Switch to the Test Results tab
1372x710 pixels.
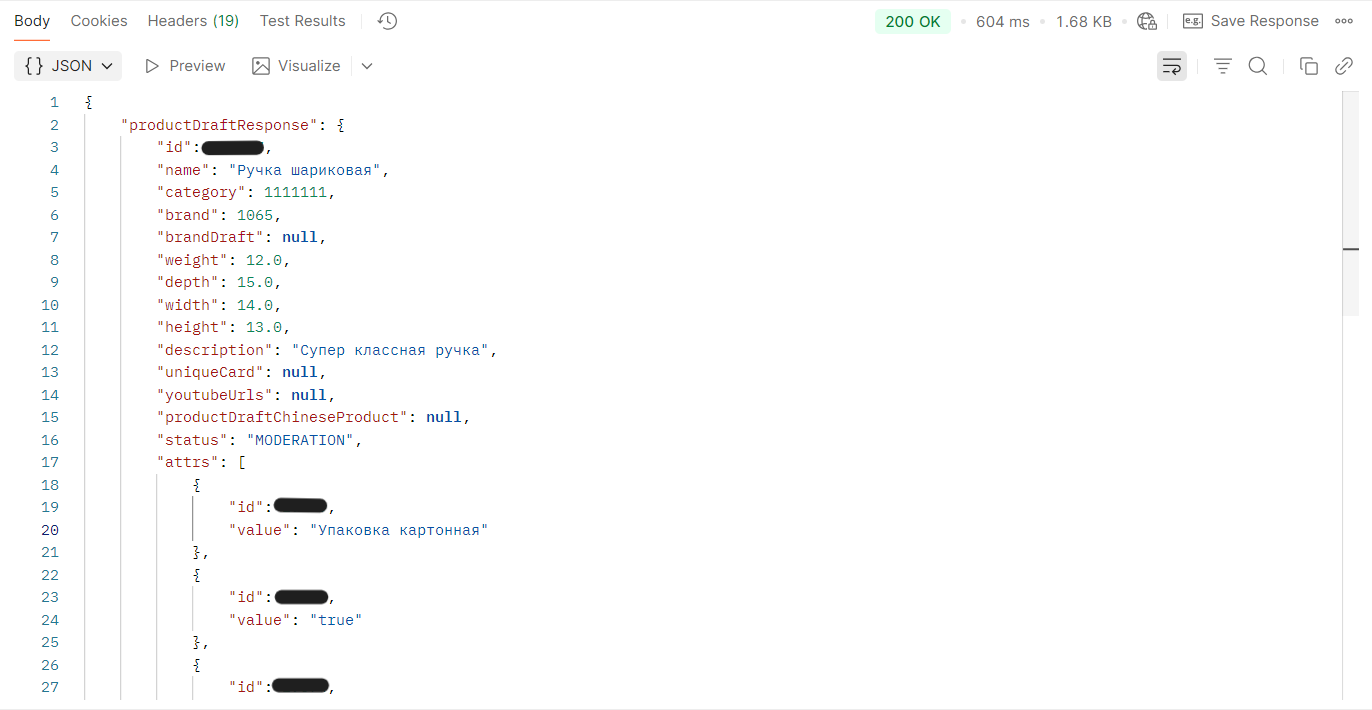click(x=302, y=21)
